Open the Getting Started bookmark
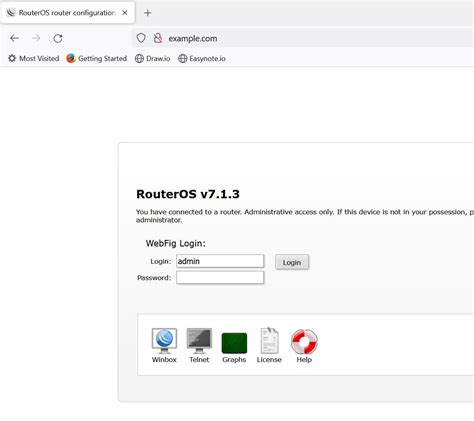The image size is (474, 421). coord(97,58)
